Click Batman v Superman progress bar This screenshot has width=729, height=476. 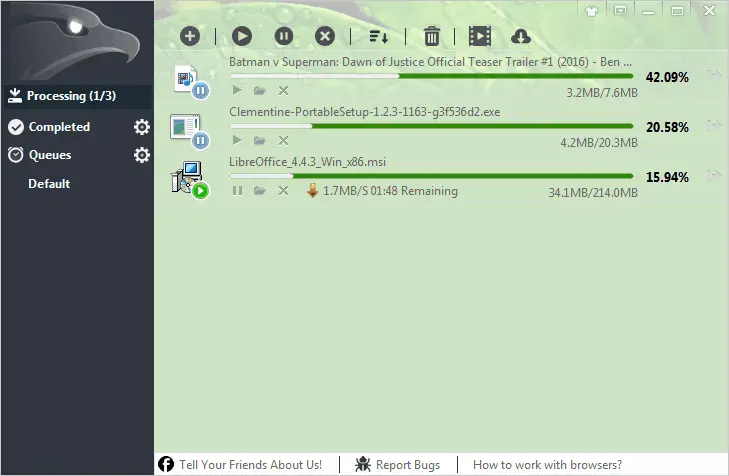coord(431,76)
